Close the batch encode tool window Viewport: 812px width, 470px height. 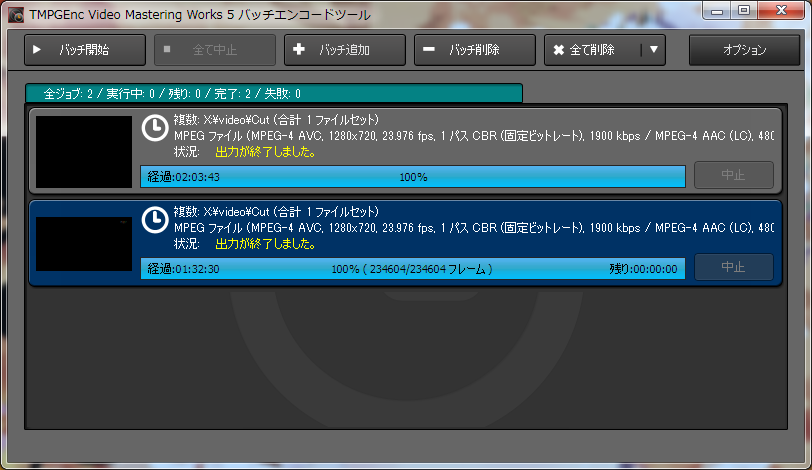coord(781,11)
